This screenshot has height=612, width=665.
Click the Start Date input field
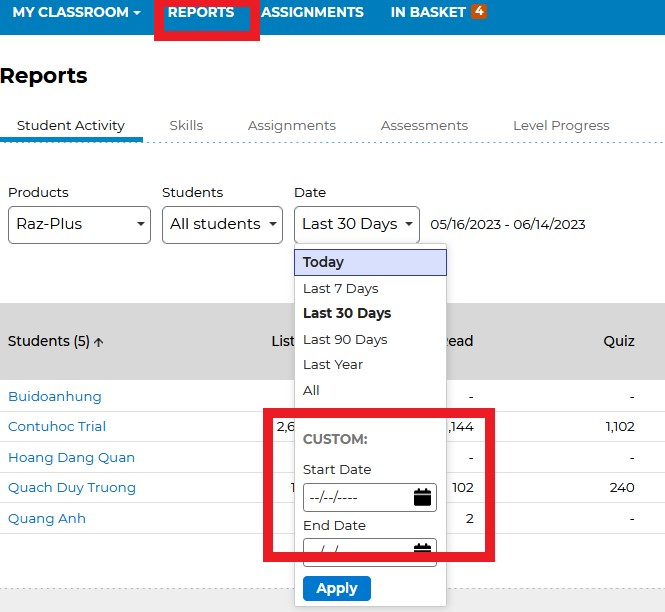point(355,497)
